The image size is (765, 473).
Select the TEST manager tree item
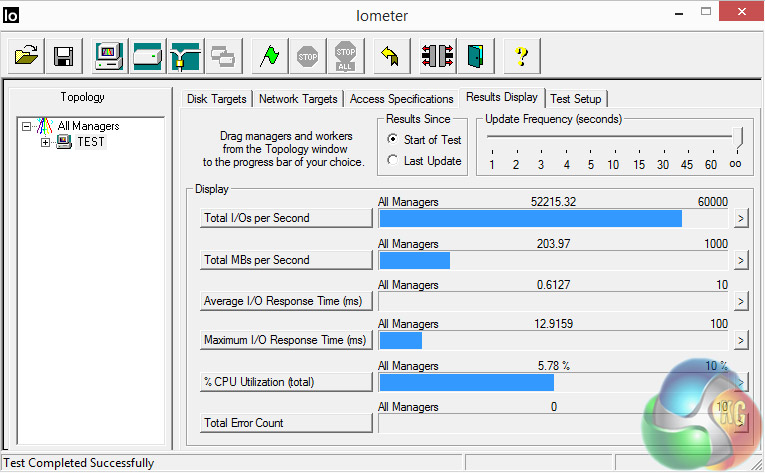pyautogui.click(x=91, y=142)
